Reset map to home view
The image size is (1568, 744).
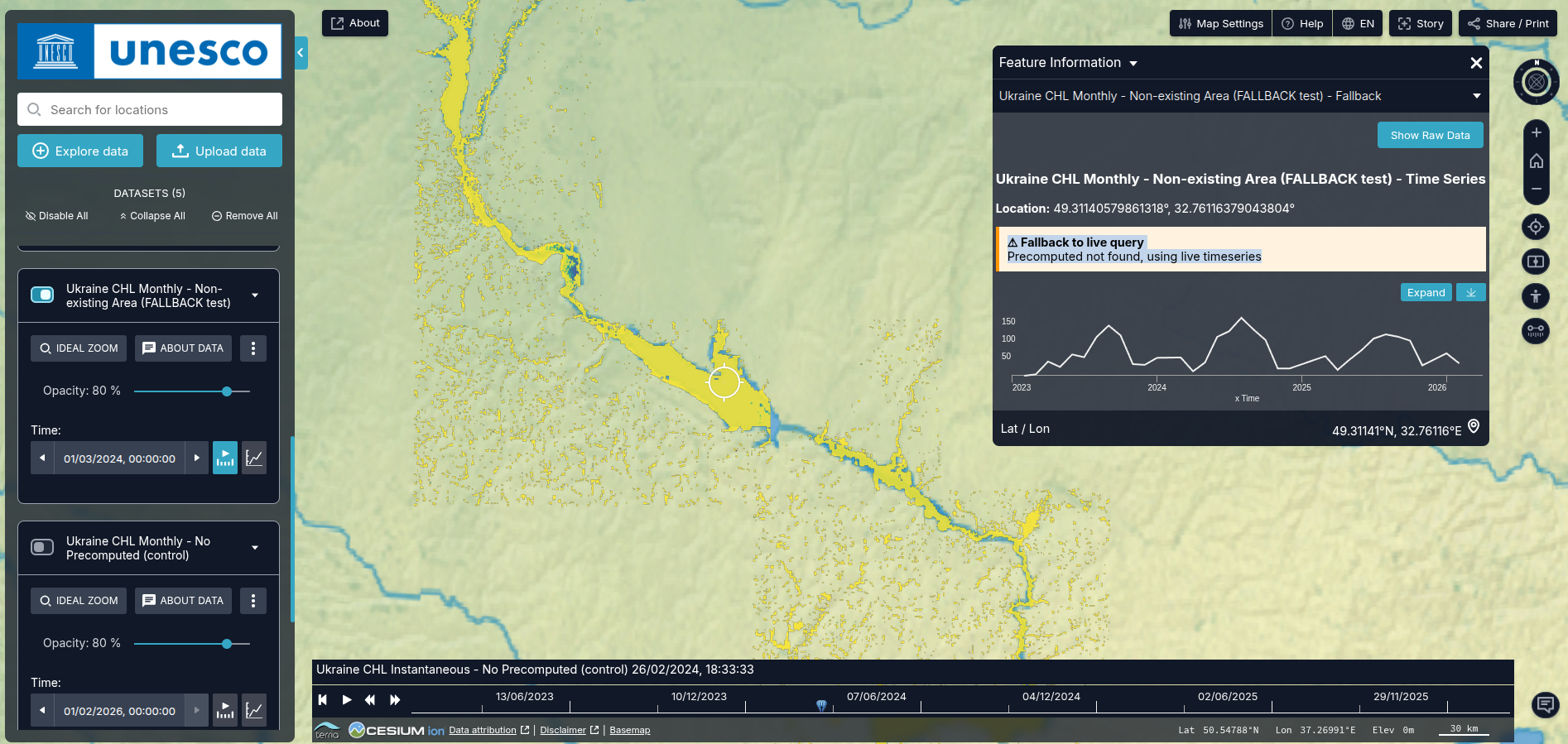(x=1536, y=161)
